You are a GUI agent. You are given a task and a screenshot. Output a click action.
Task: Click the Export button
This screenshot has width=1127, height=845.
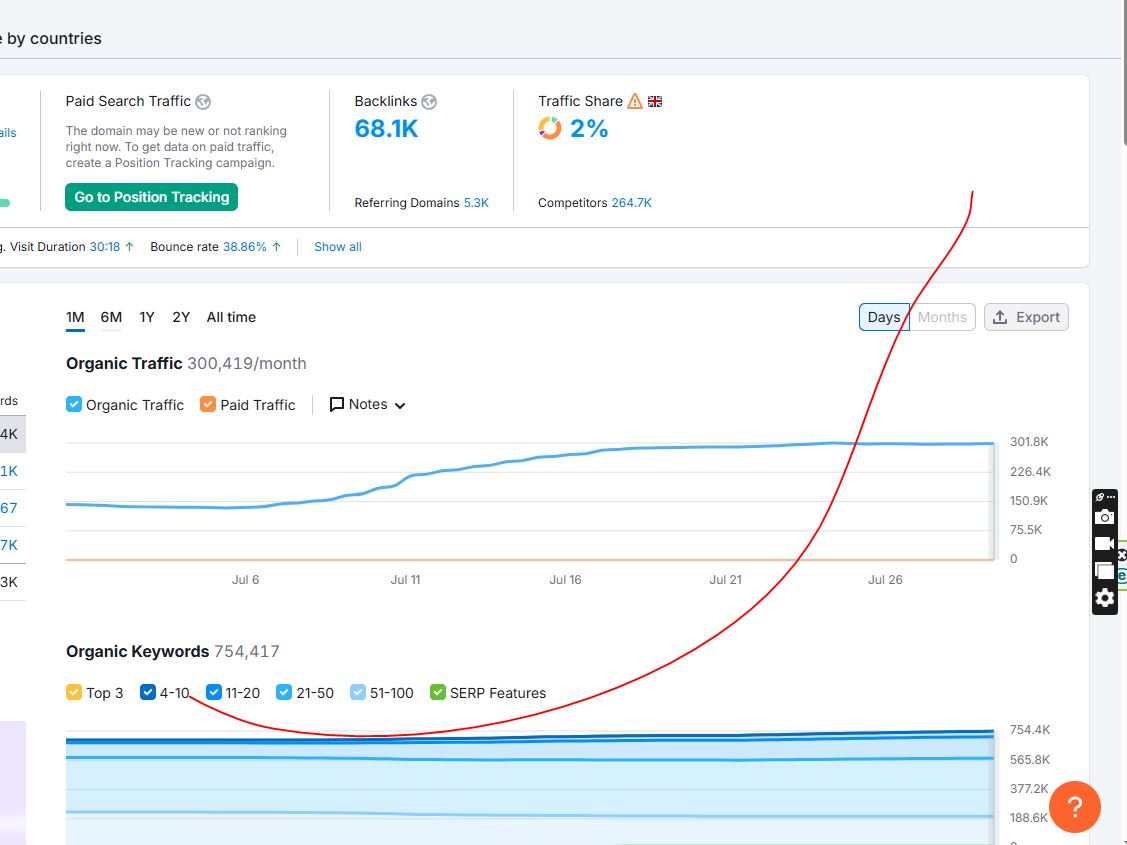1026,317
